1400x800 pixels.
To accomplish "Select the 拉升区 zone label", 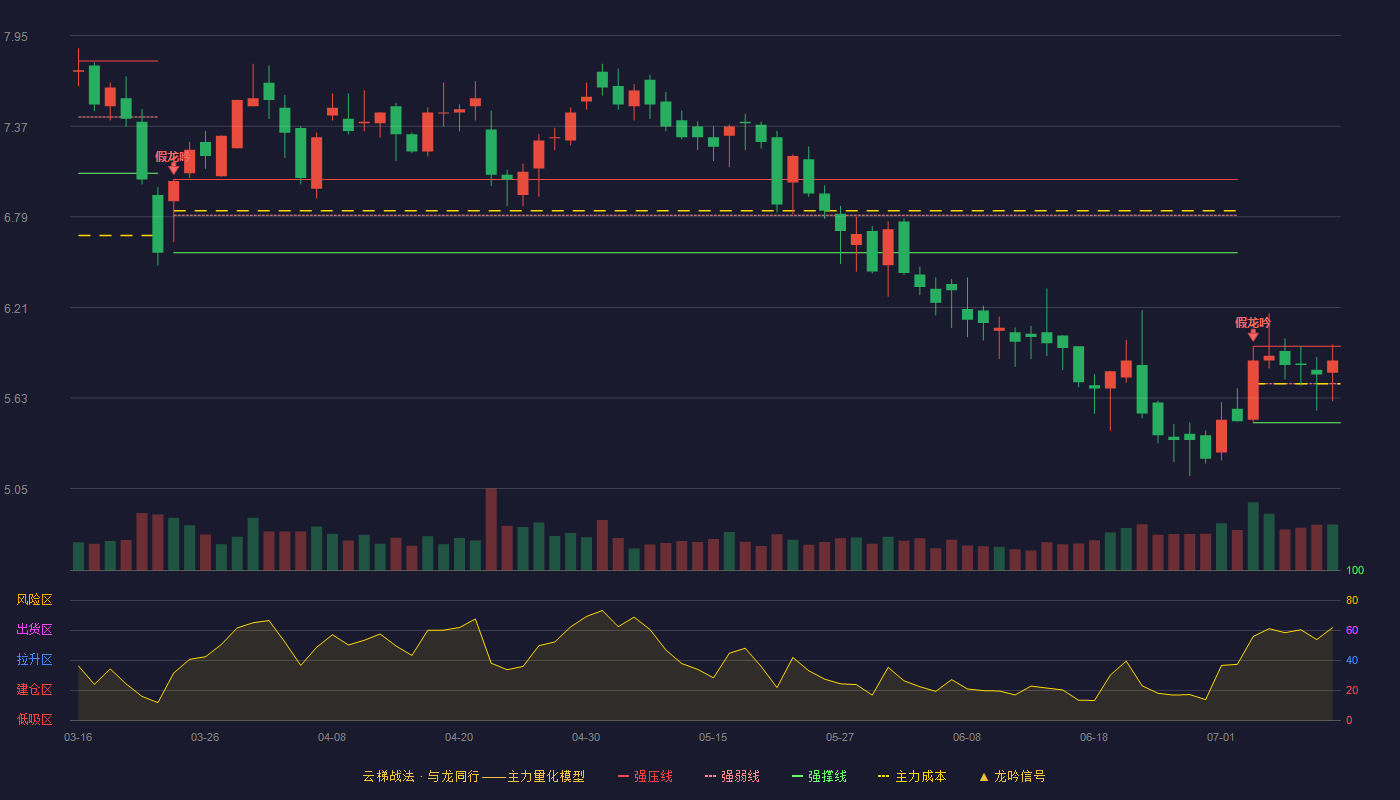I will click(34, 660).
